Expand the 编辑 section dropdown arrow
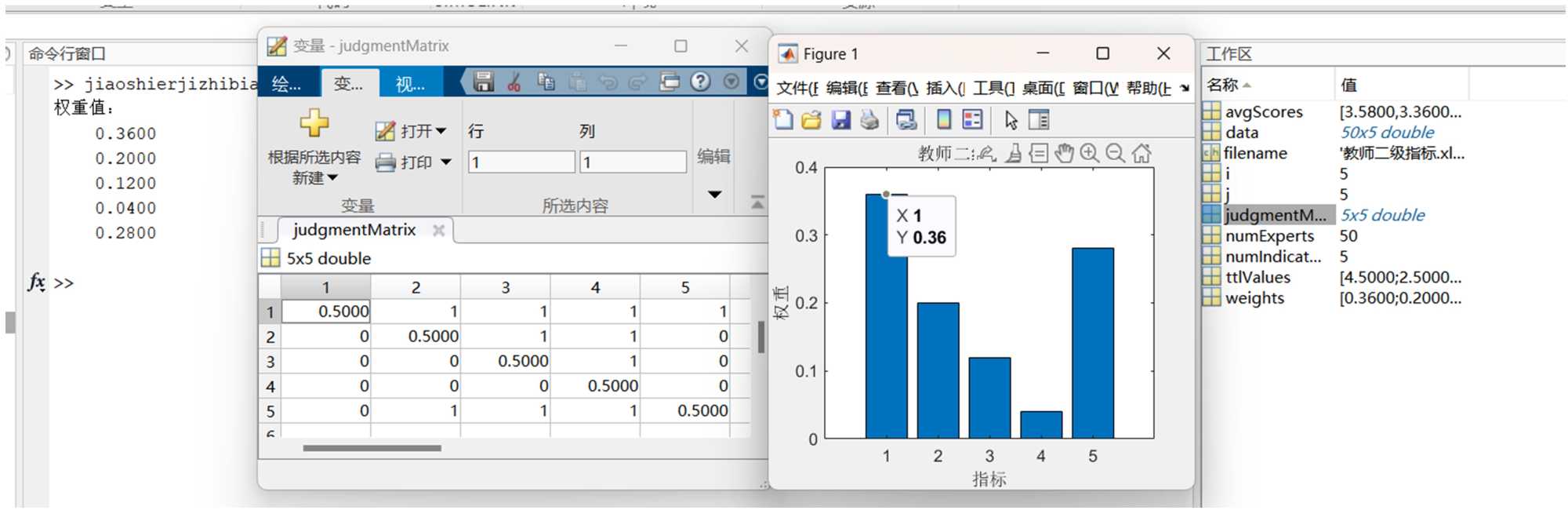The height and width of the screenshot is (510, 1568). tap(714, 194)
